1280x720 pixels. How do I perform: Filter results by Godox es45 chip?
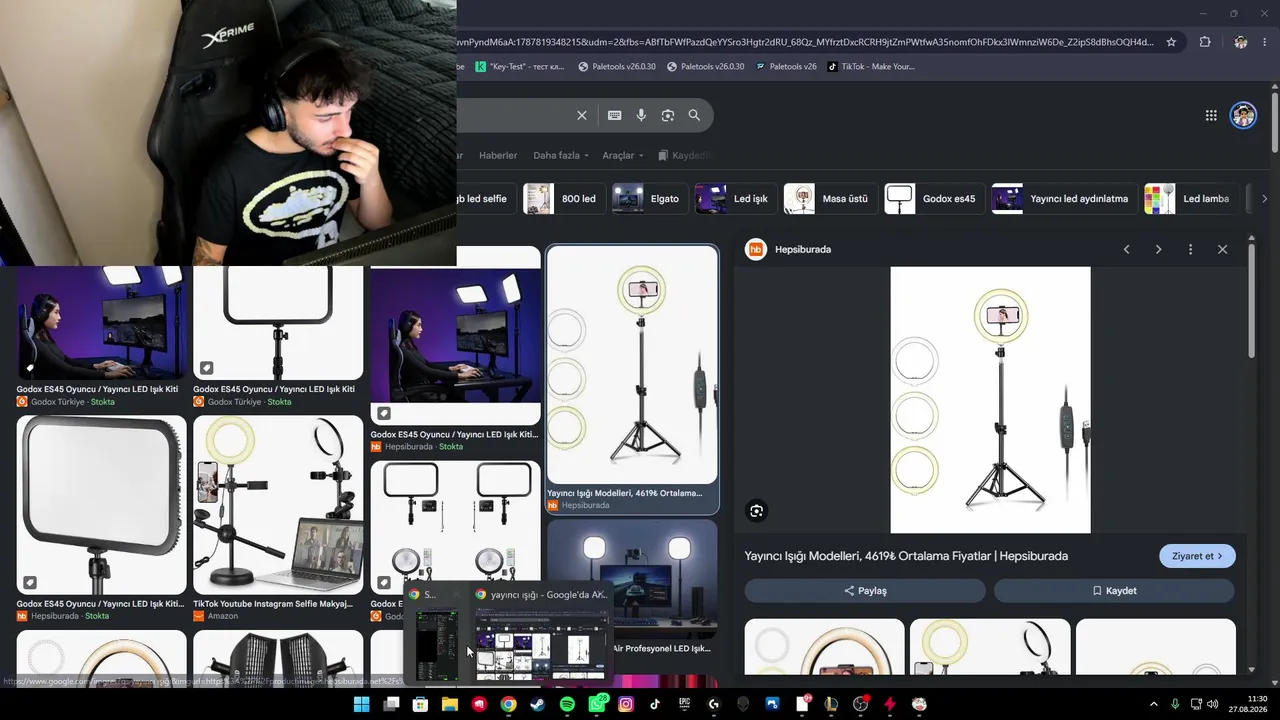pyautogui.click(x=933, y=199)
